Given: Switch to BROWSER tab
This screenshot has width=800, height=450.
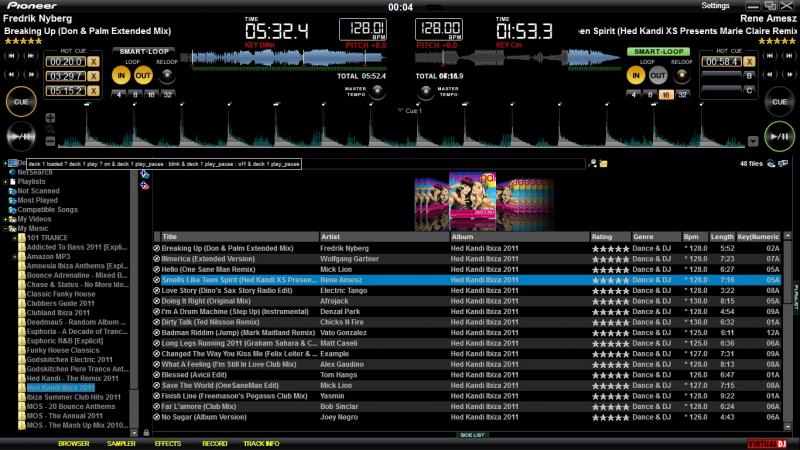Looking at the screenshot, I should click(73, 444).
